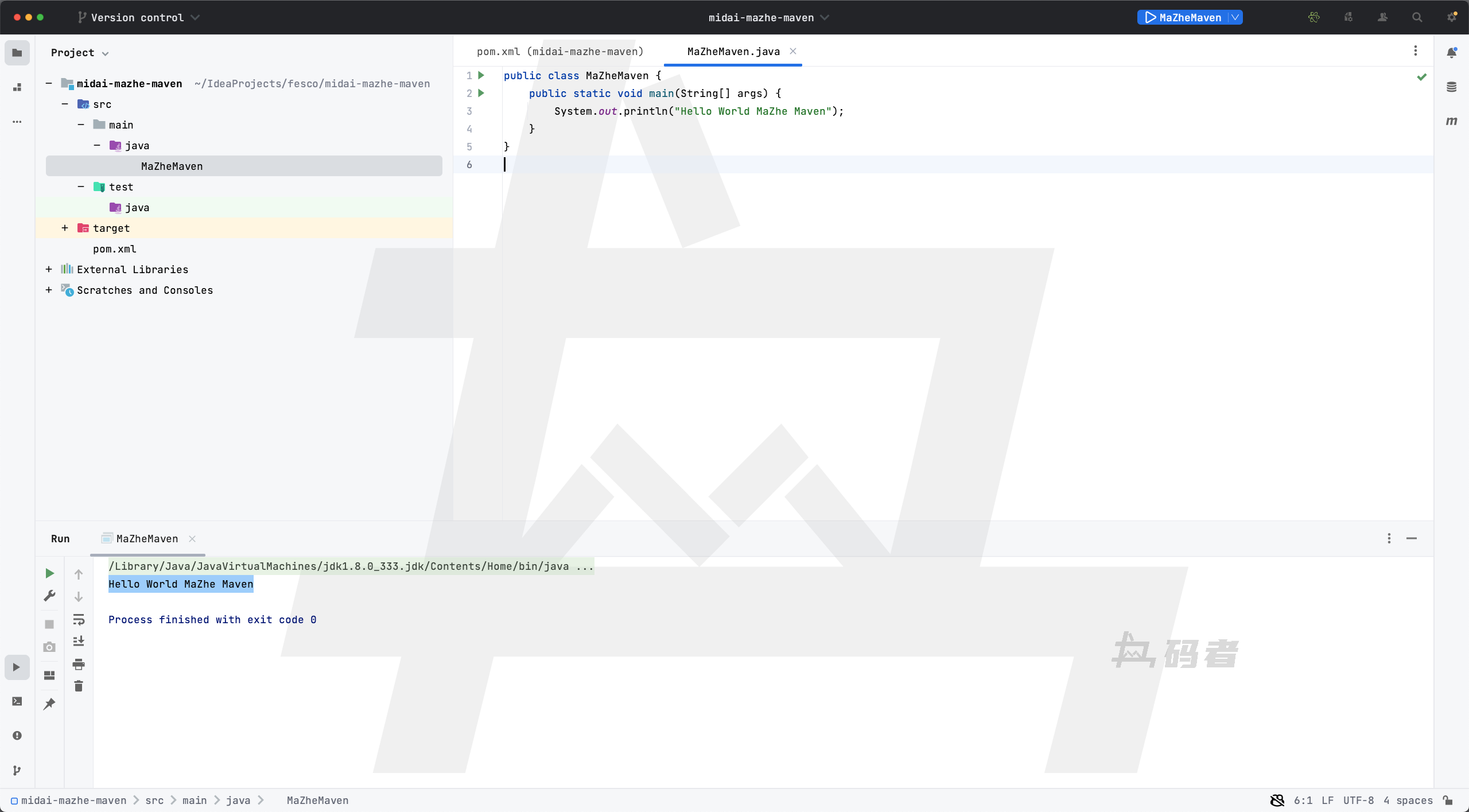Click the Clear All trash icon

coord(79,686)
